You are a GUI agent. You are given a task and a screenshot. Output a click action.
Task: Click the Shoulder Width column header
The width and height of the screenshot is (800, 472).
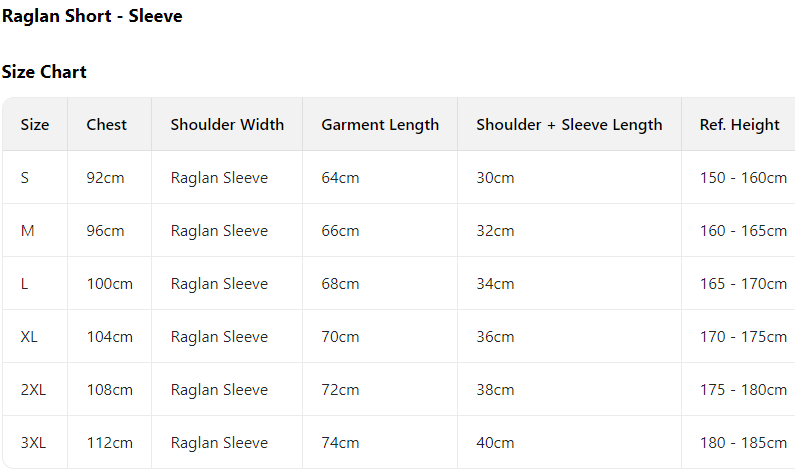point(227,125)
